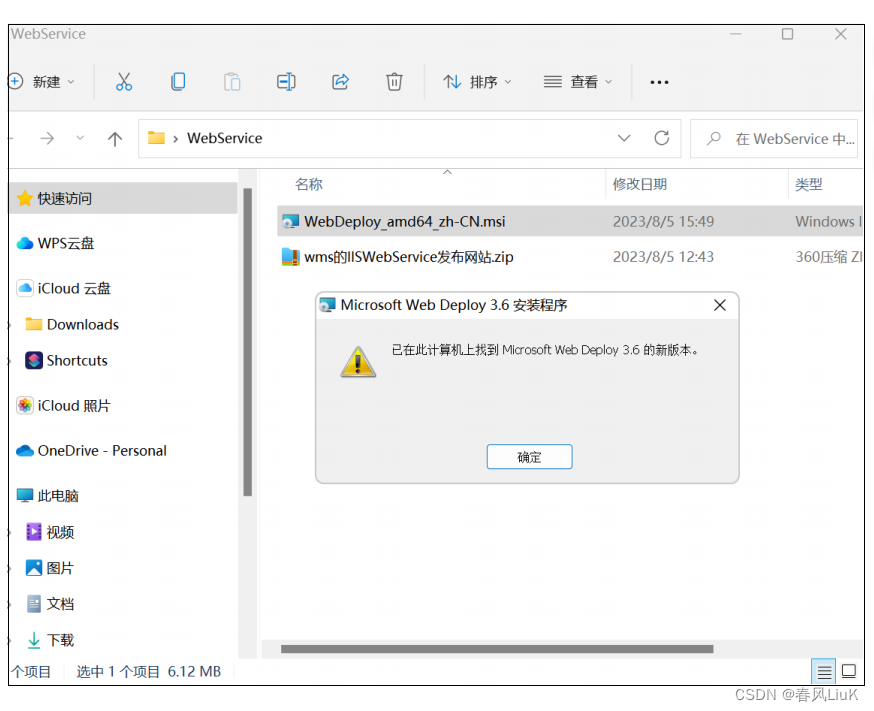Click the Copy icon in toolbar
The width and height of the screenshot is (874, 711).
(x=178, y=82)
